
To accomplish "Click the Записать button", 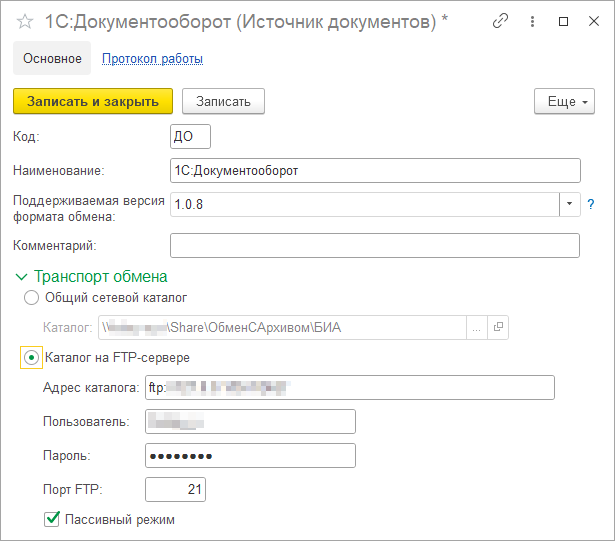I will [x=223, y=101].
